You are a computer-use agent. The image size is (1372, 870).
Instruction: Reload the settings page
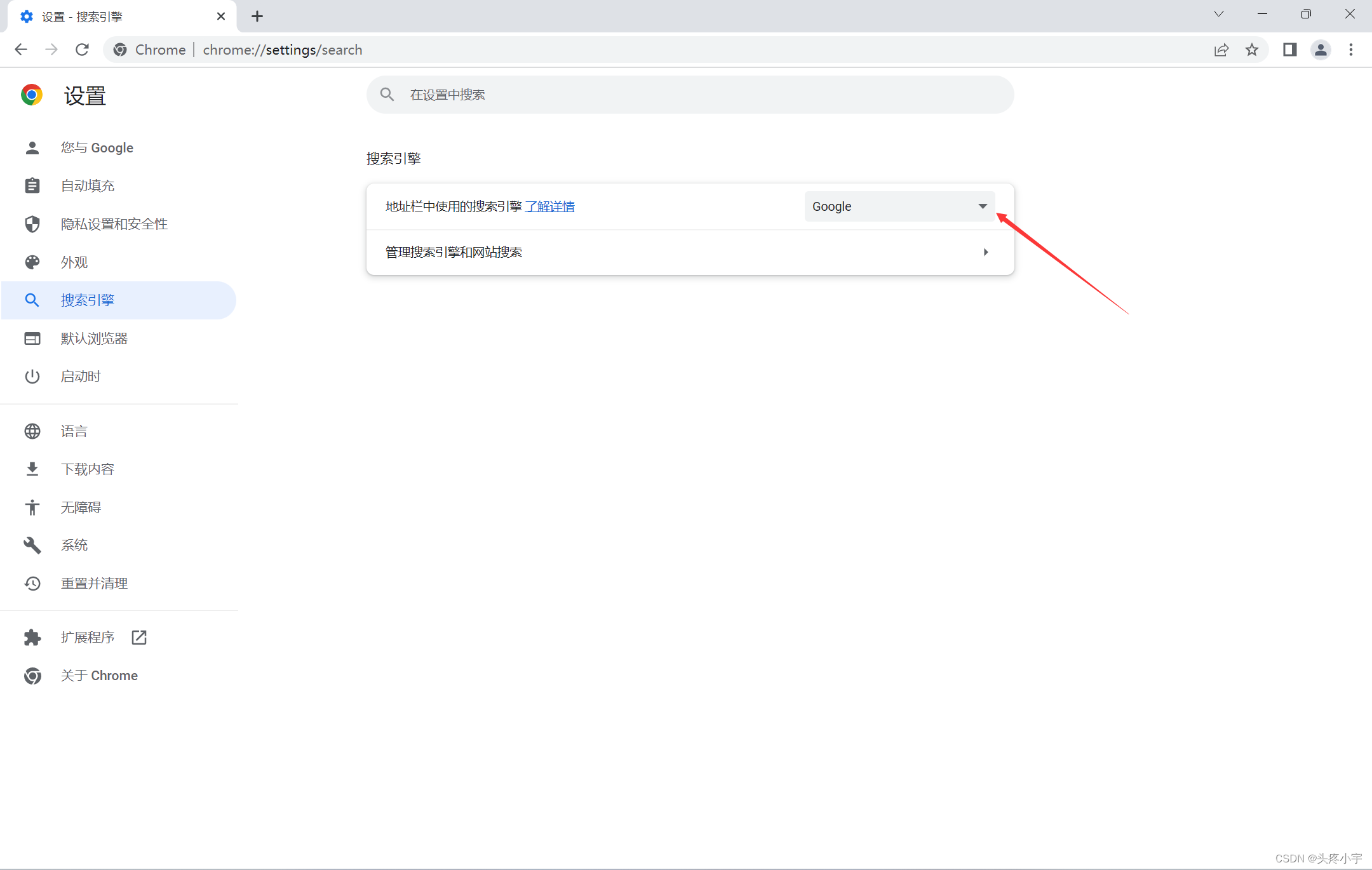(82, 50)
